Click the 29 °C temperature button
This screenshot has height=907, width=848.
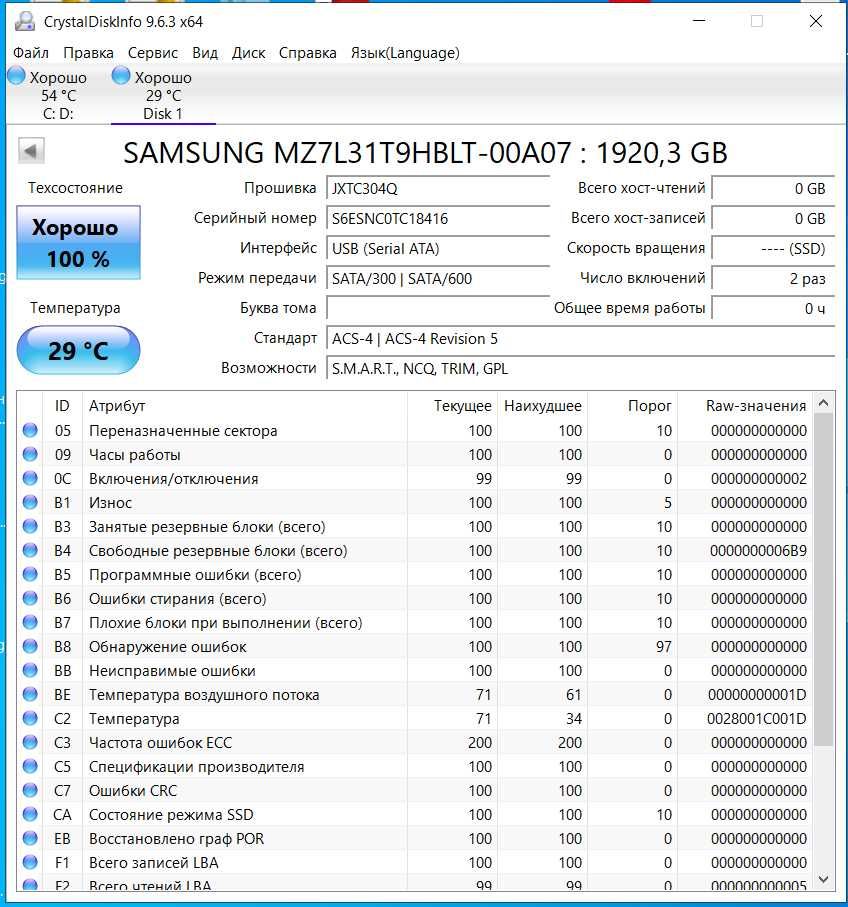(x=78, y=351)
